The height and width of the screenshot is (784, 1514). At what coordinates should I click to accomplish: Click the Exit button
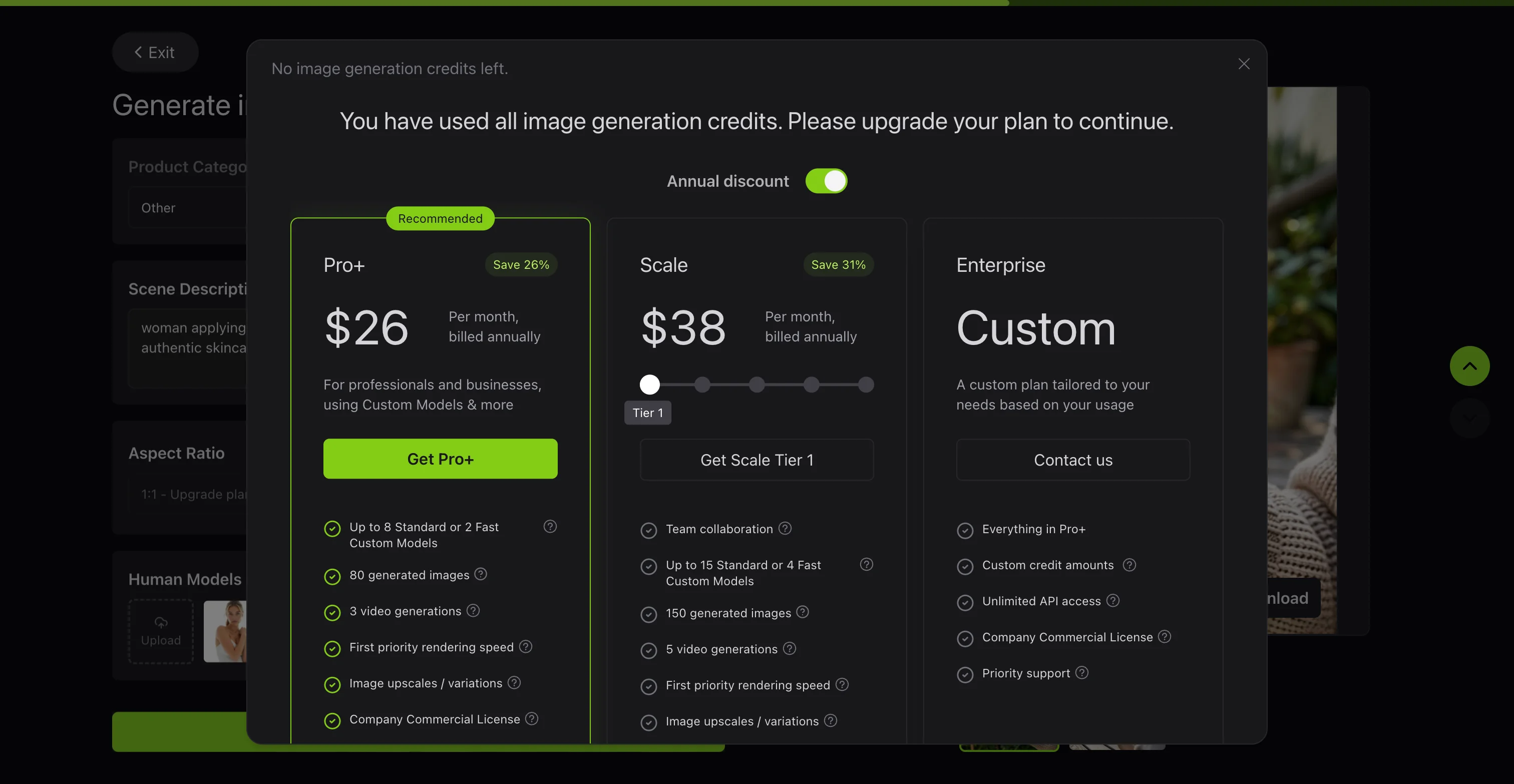pyautogui.click(x=155, y=52)
